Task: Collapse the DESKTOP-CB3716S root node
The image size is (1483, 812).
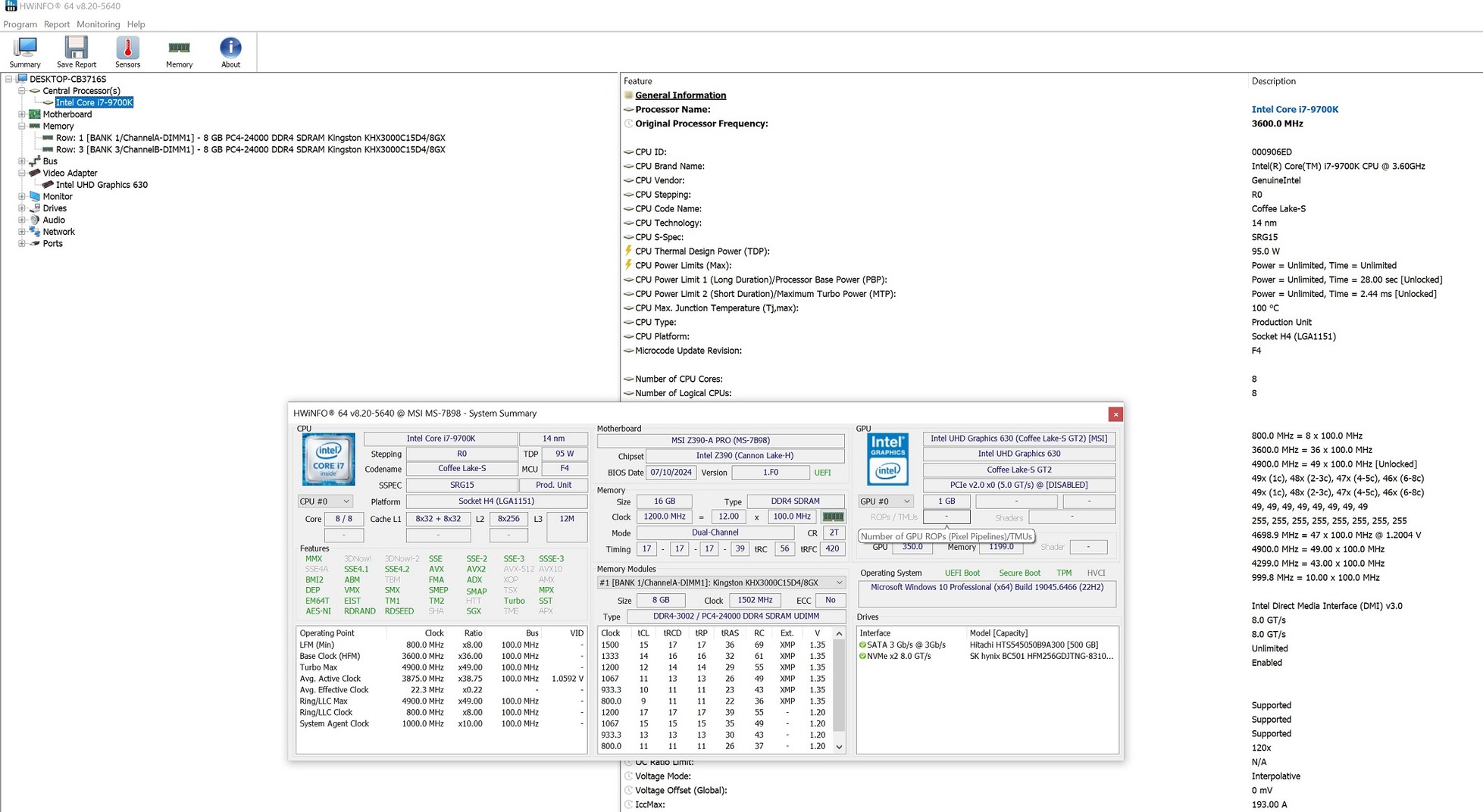Action: click(8, 79)
